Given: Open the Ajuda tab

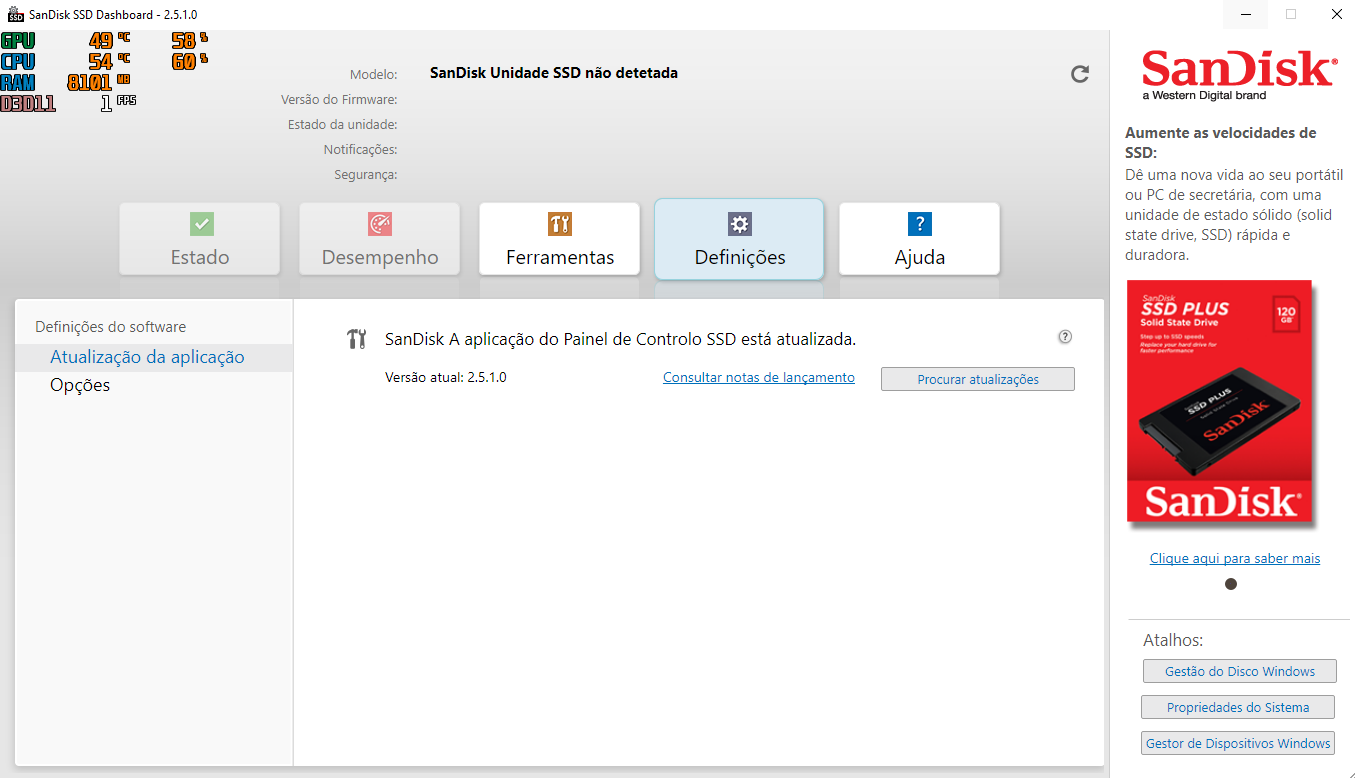Looking at the screenshot, I should tap(920, 239).
